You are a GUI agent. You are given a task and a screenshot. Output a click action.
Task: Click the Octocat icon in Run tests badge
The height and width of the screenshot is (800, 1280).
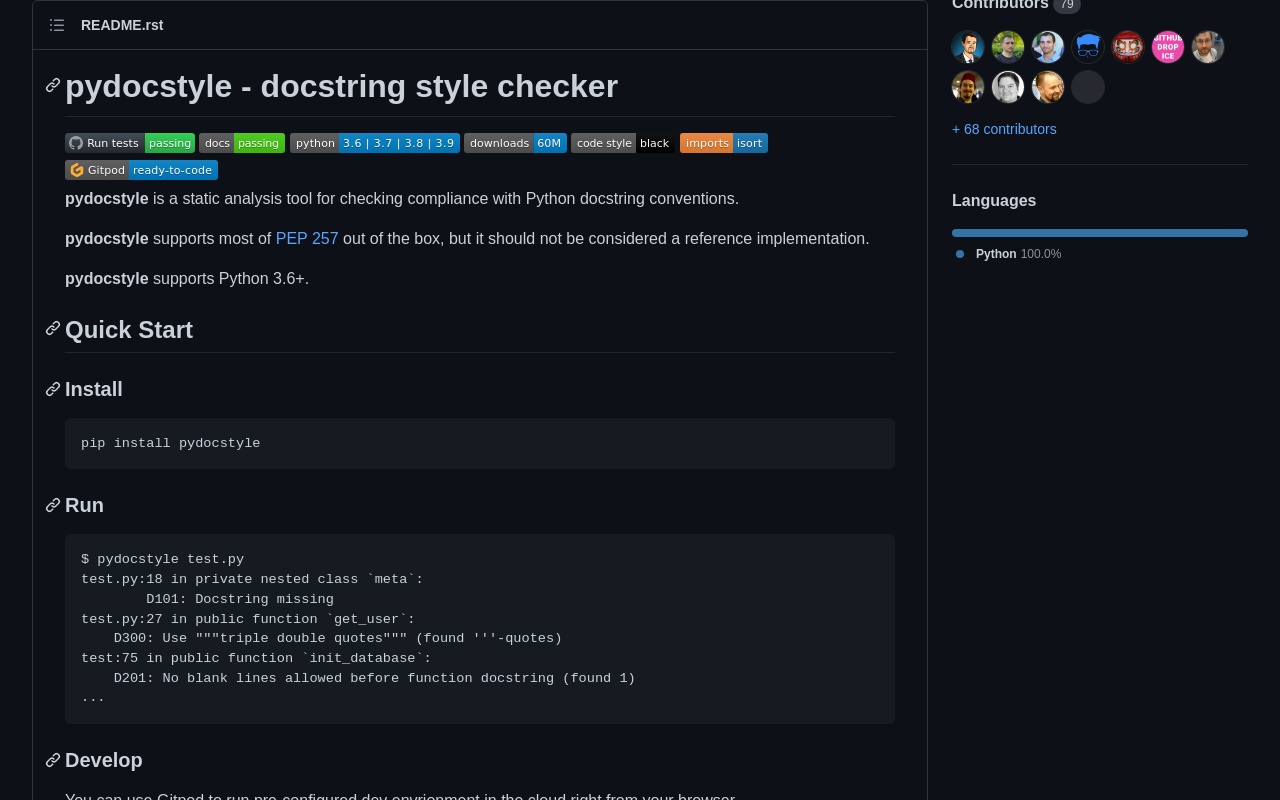77,143
